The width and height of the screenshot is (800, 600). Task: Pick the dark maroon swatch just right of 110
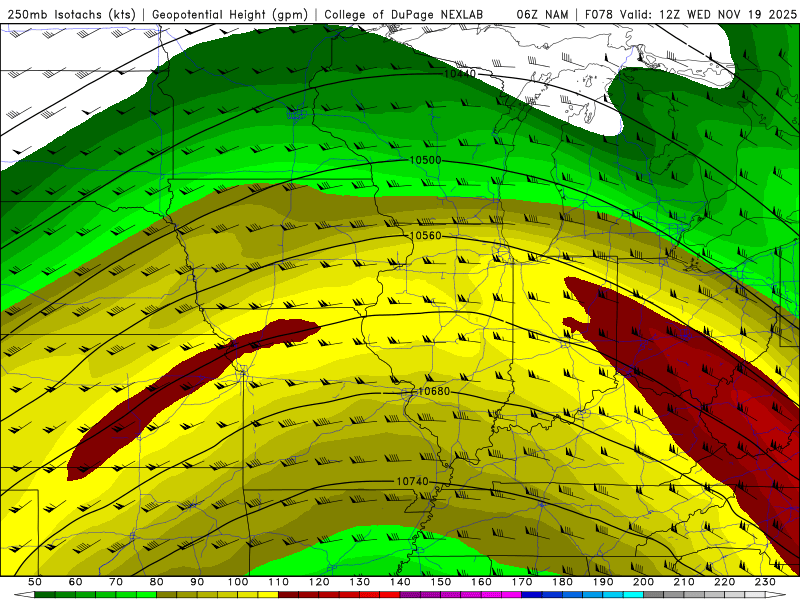288,594
